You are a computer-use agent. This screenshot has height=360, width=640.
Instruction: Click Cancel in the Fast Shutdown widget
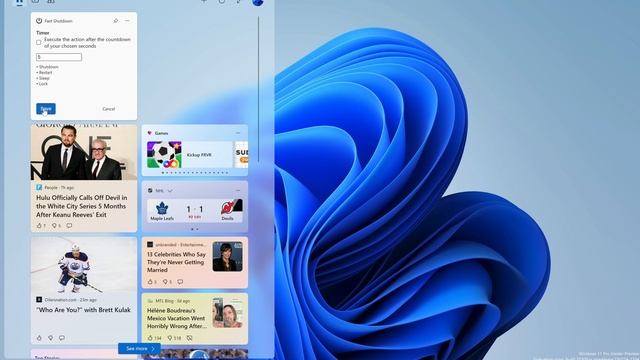(x=109, y=109)
